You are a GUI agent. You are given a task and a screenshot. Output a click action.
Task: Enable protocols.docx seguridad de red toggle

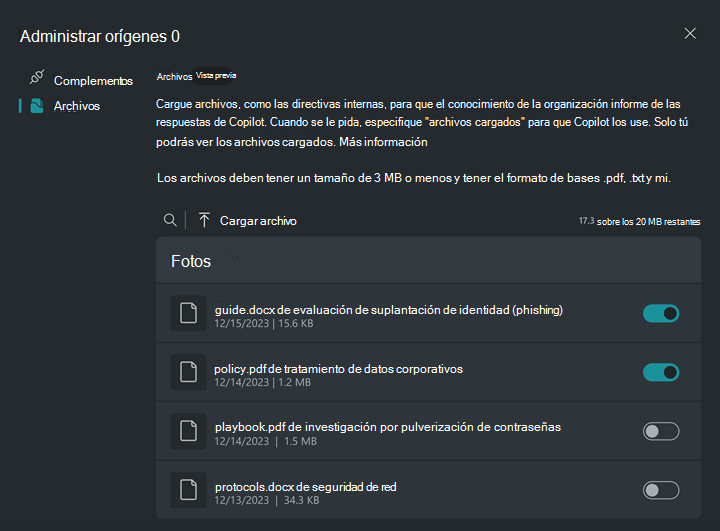(x=661, y=490)
